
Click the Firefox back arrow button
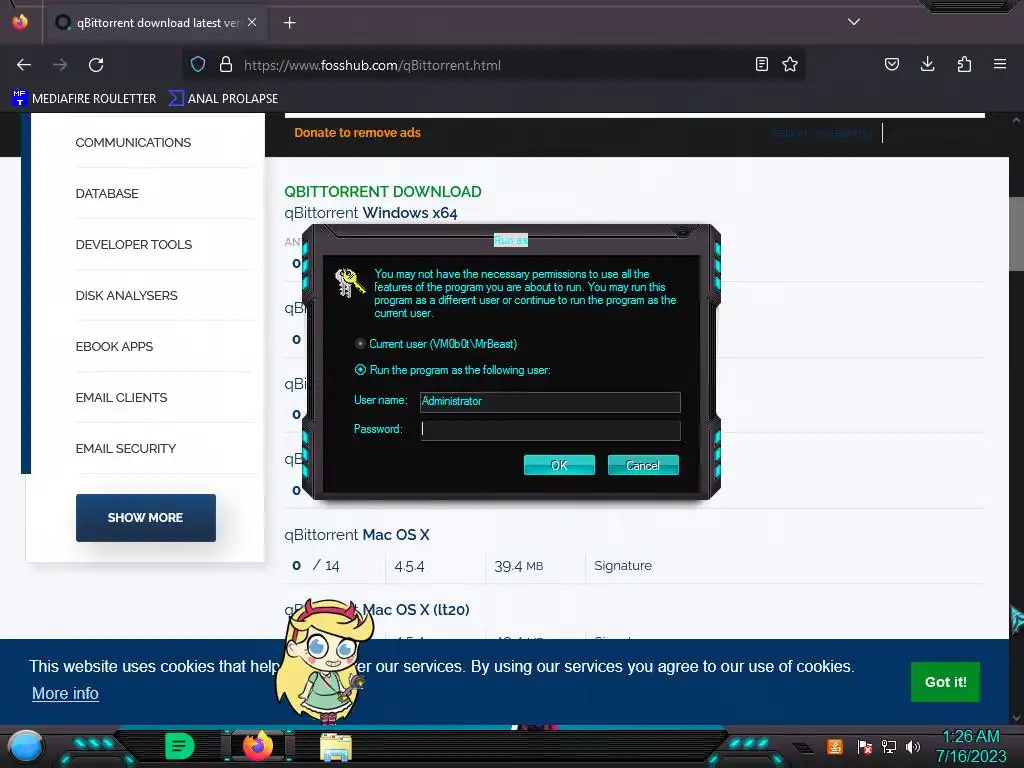pos(24,65)
